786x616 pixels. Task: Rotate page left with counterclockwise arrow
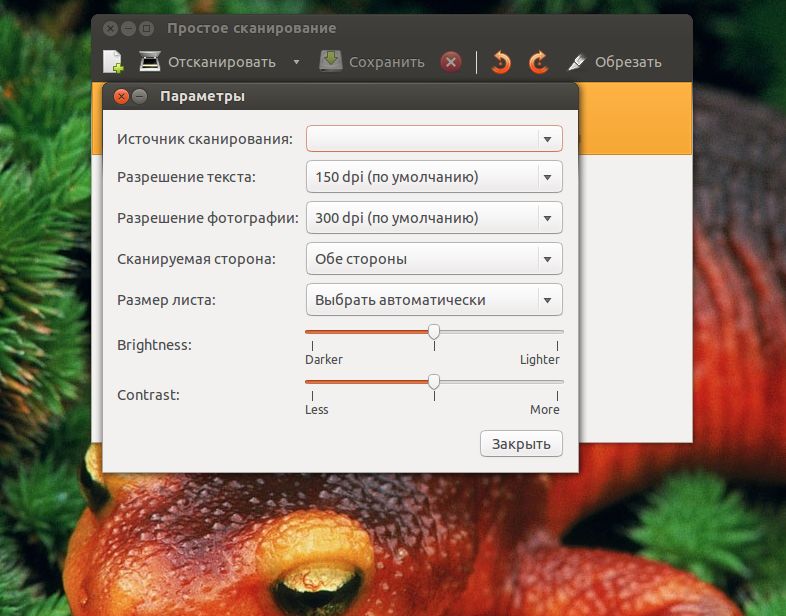pos(501,62)
